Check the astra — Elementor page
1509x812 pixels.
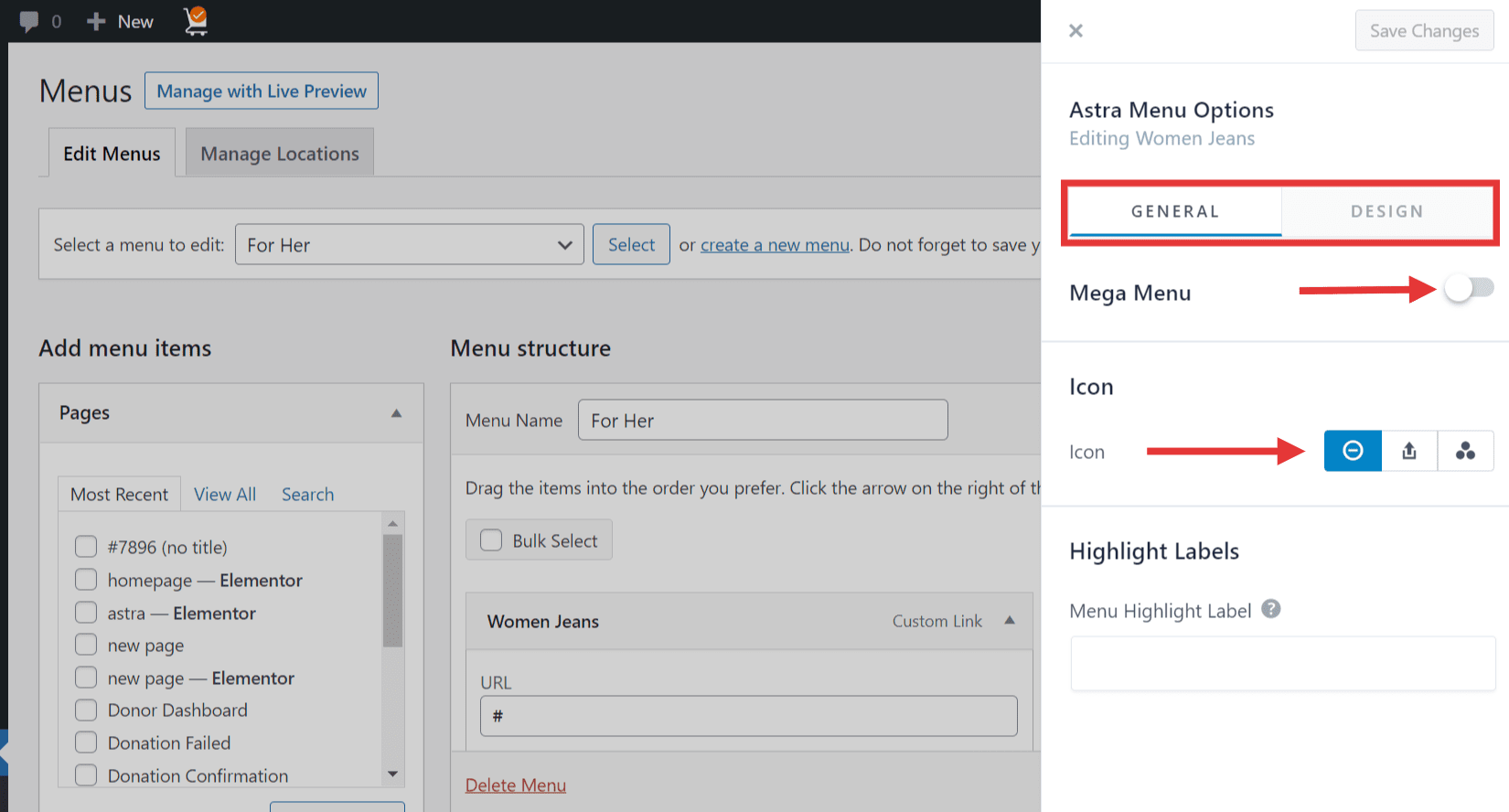86,613
